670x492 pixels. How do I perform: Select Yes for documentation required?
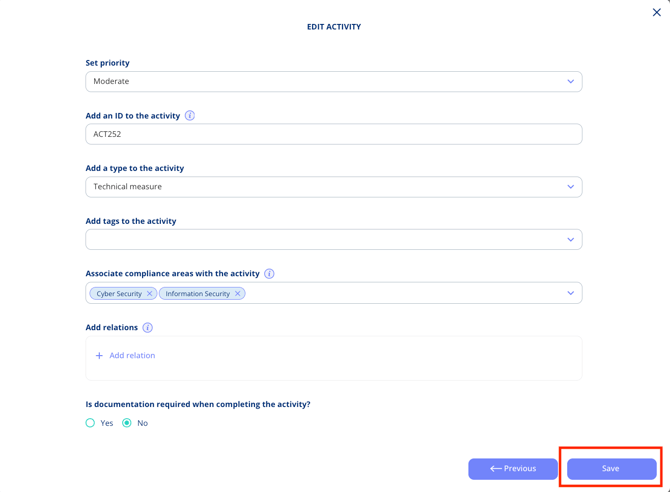point(91,423)
